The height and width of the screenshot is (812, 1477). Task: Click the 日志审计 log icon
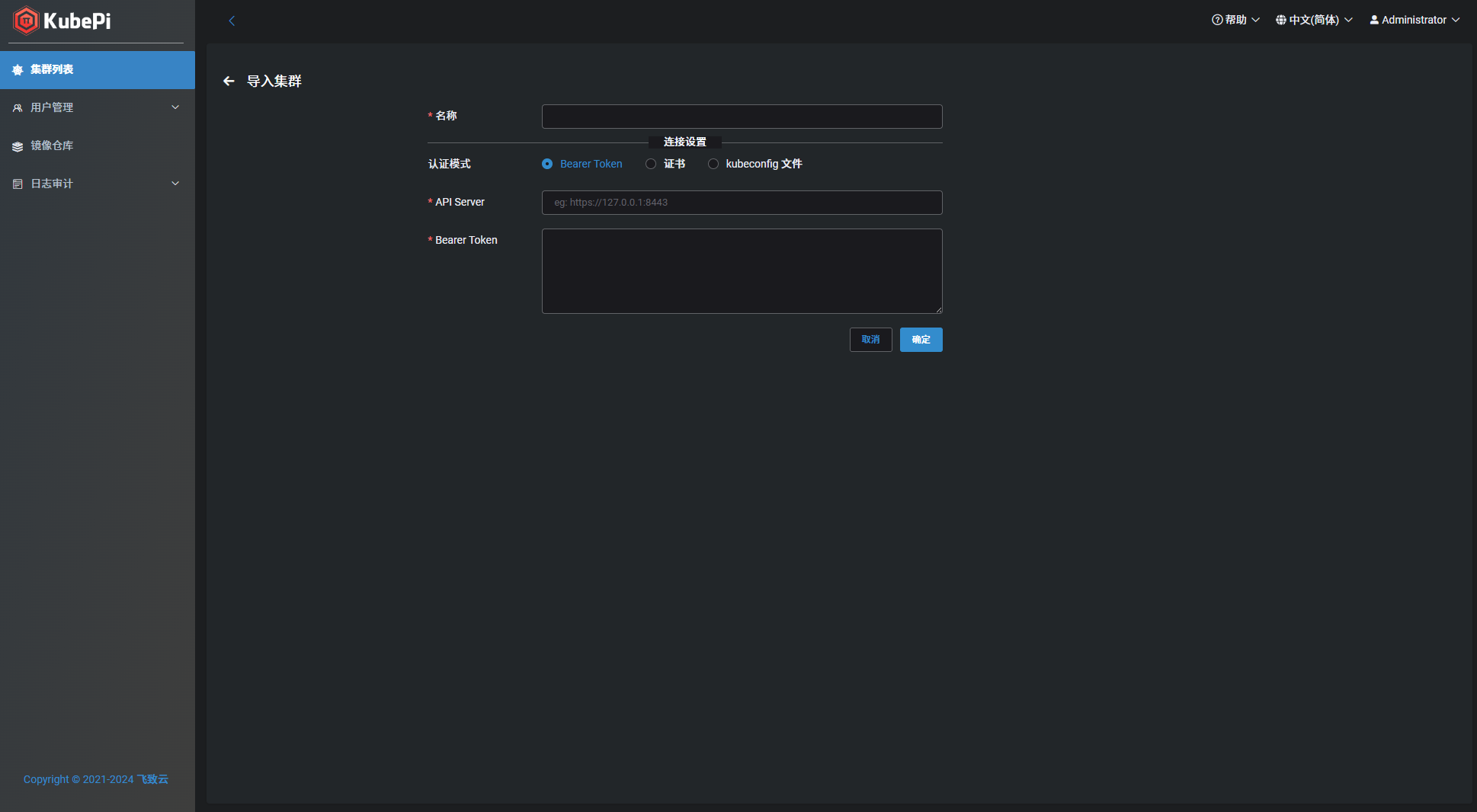tap(18, 184)
